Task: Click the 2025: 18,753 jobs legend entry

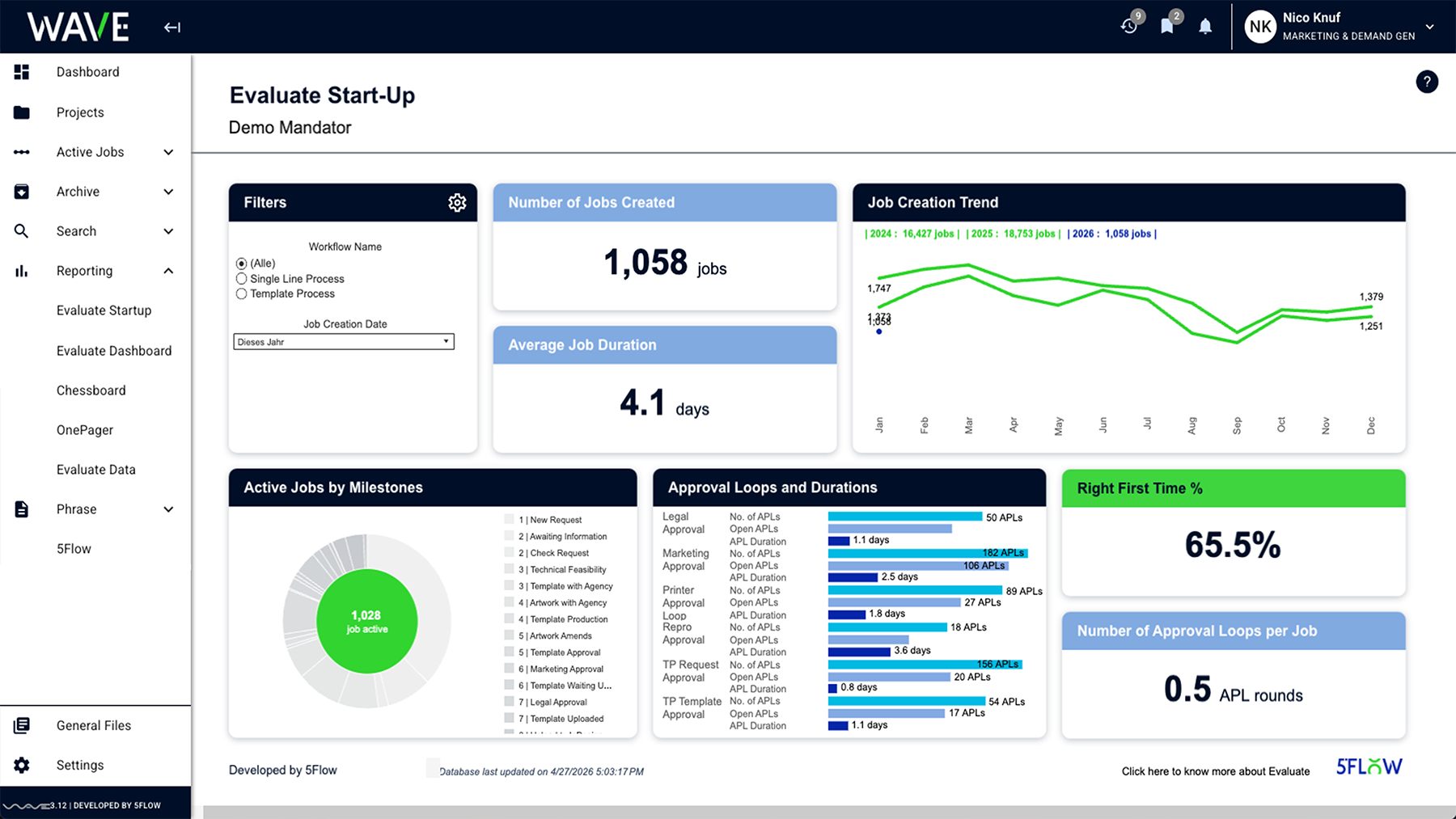Action: (x=1014, y=234)
